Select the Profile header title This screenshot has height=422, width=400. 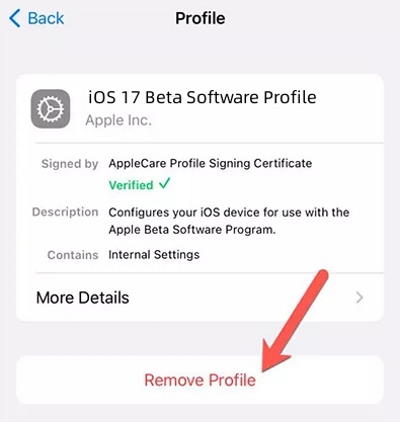point(200,18)
